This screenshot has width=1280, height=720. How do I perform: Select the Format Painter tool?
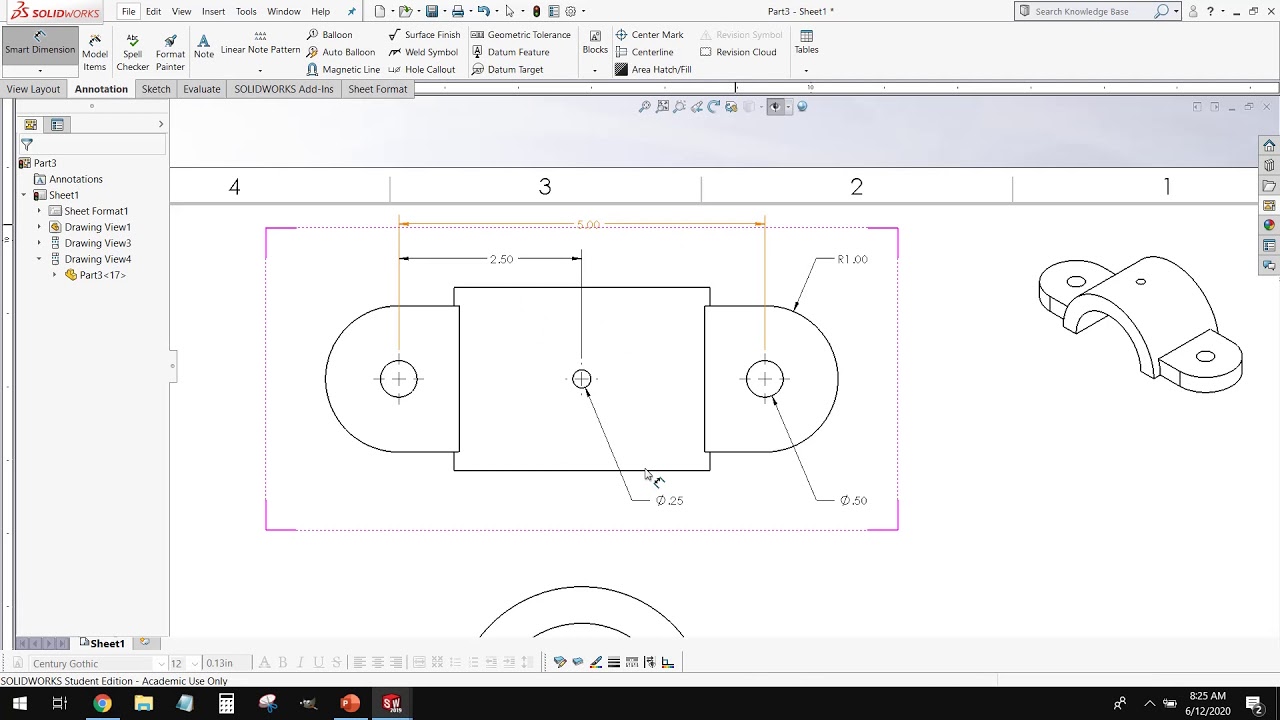[170, 52]
